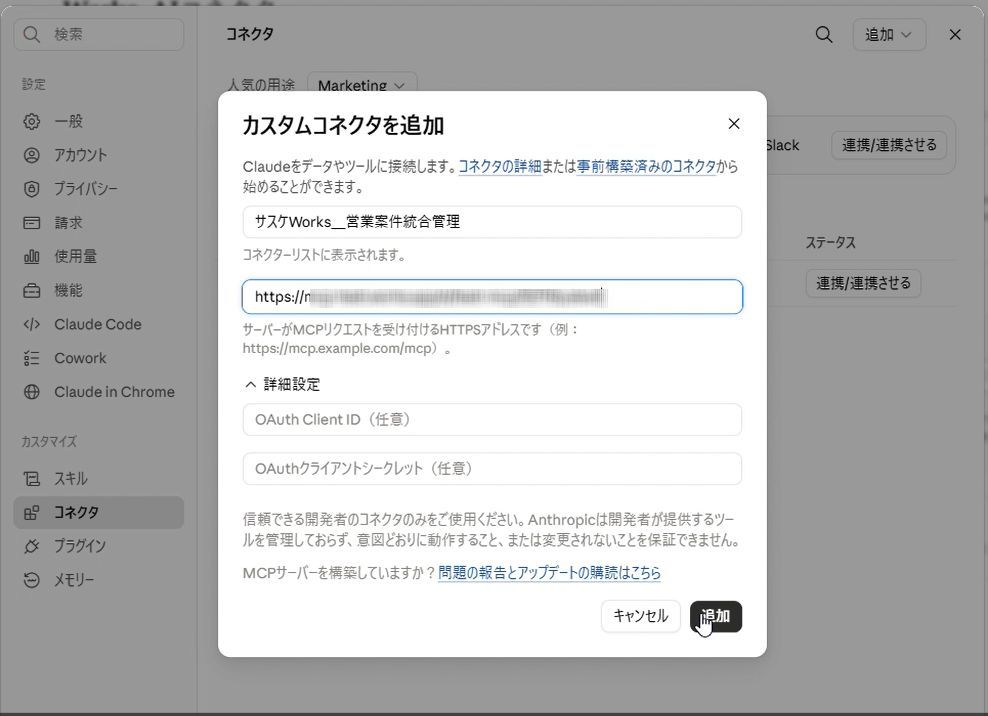Open 請求 billing settings
The height and width of the screenshot is (716, 988).
pyautogui.click(x=98, y=222)
